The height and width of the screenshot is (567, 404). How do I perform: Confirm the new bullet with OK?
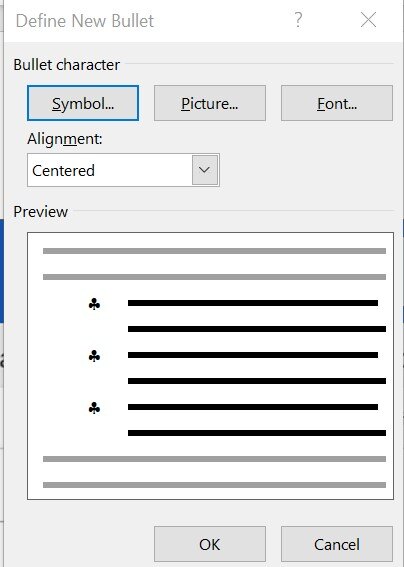(210, 544)
